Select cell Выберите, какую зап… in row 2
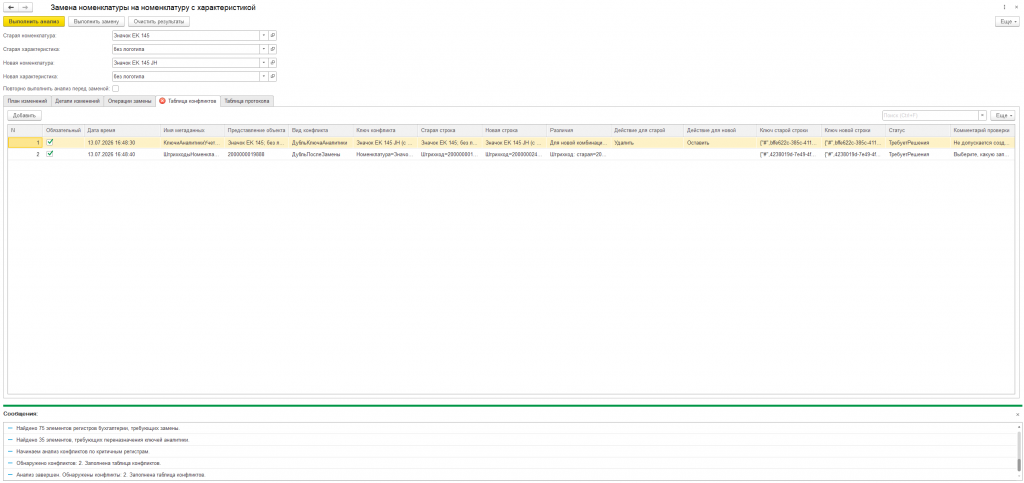Viewport: 1024px width, 483px height. (x=983, y=155)
